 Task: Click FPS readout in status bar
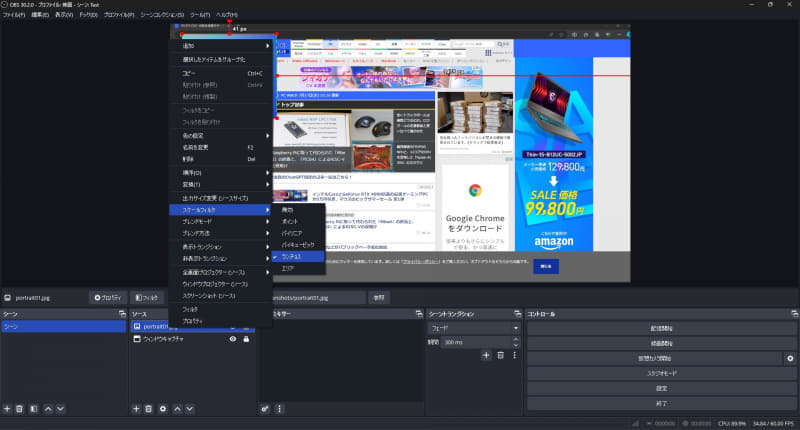pyautogui.click(x=773, y=423)
